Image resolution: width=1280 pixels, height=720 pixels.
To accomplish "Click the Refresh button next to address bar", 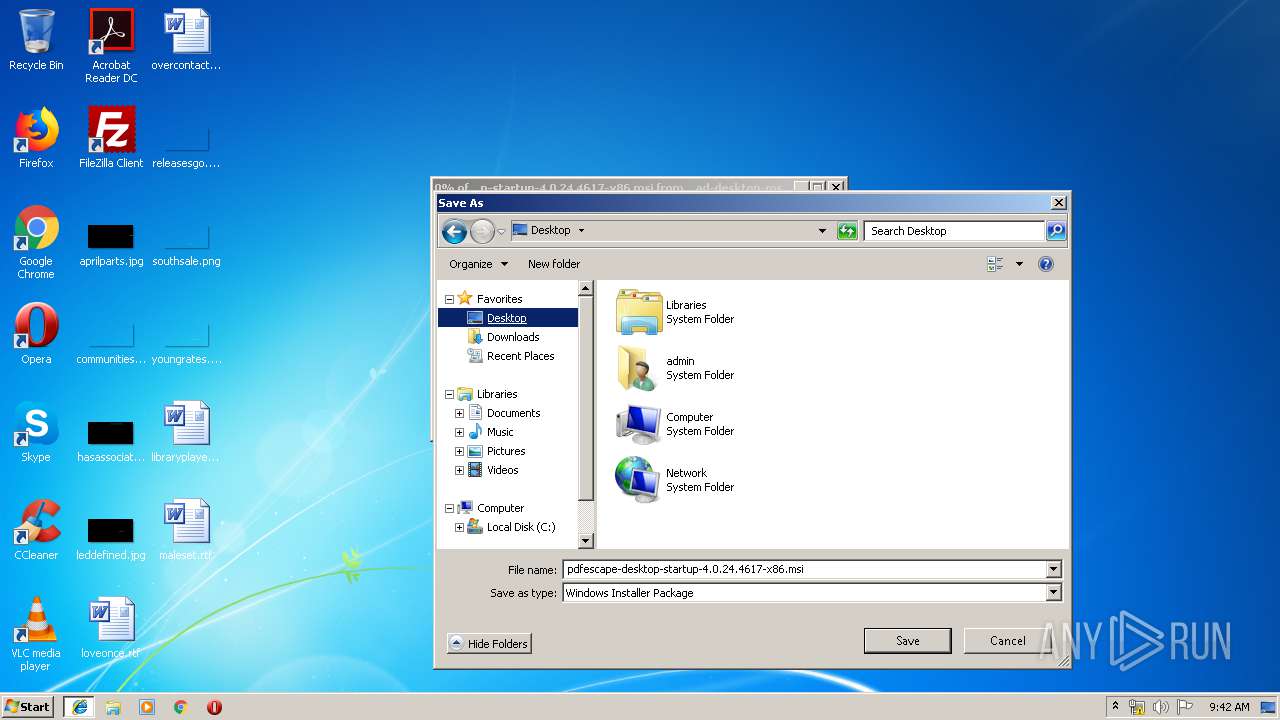I will 847,231.
